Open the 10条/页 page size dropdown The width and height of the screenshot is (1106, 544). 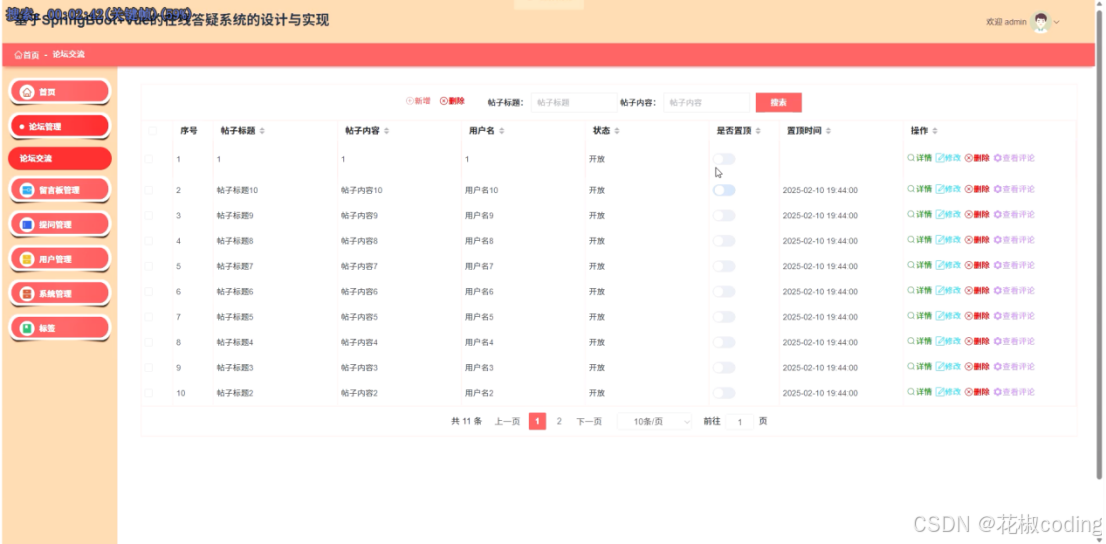point(655,421)
